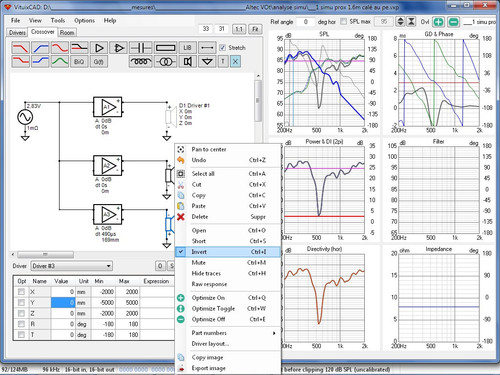Click the 1:1 zoom button

pos(239,29)
